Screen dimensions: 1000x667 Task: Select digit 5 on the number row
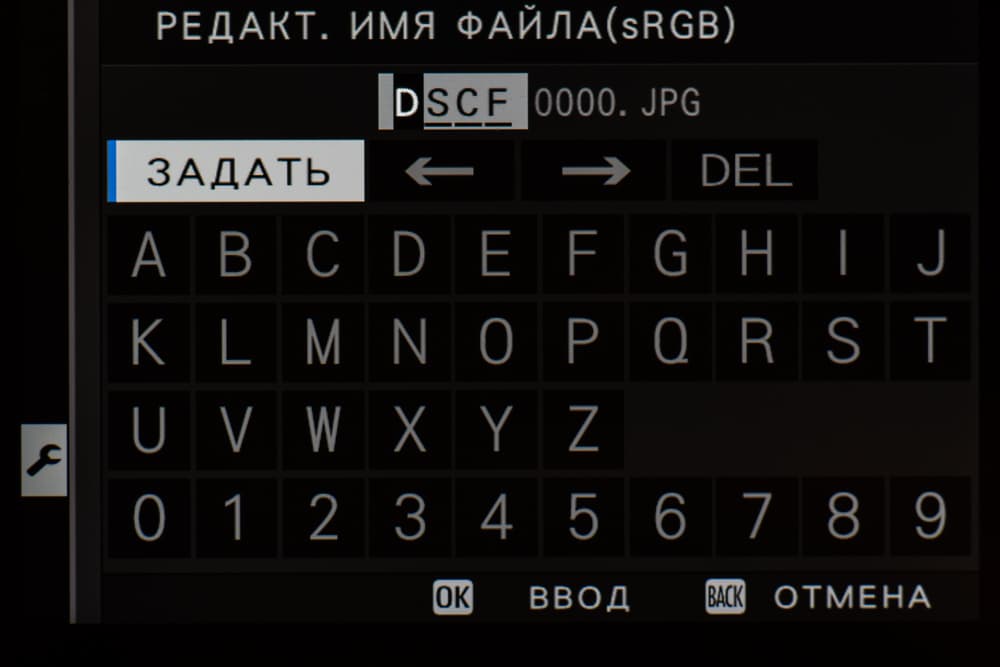[x=582, y=517]
